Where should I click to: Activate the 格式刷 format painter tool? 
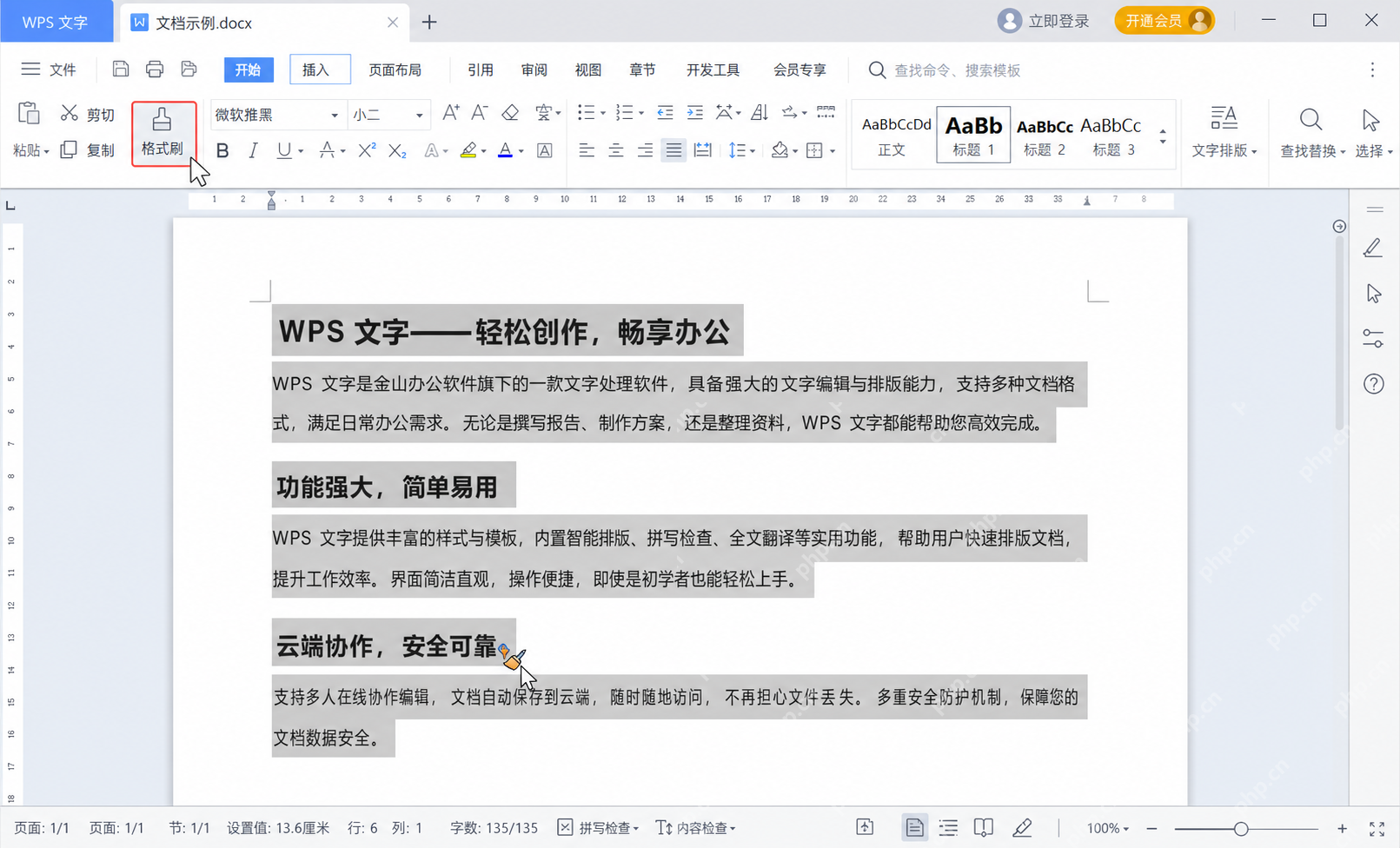163,133
